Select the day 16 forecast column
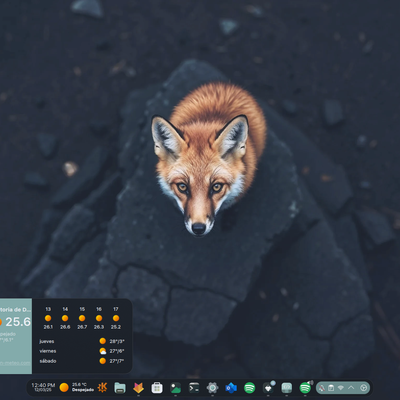400x400 pixels. click(99, 318)
